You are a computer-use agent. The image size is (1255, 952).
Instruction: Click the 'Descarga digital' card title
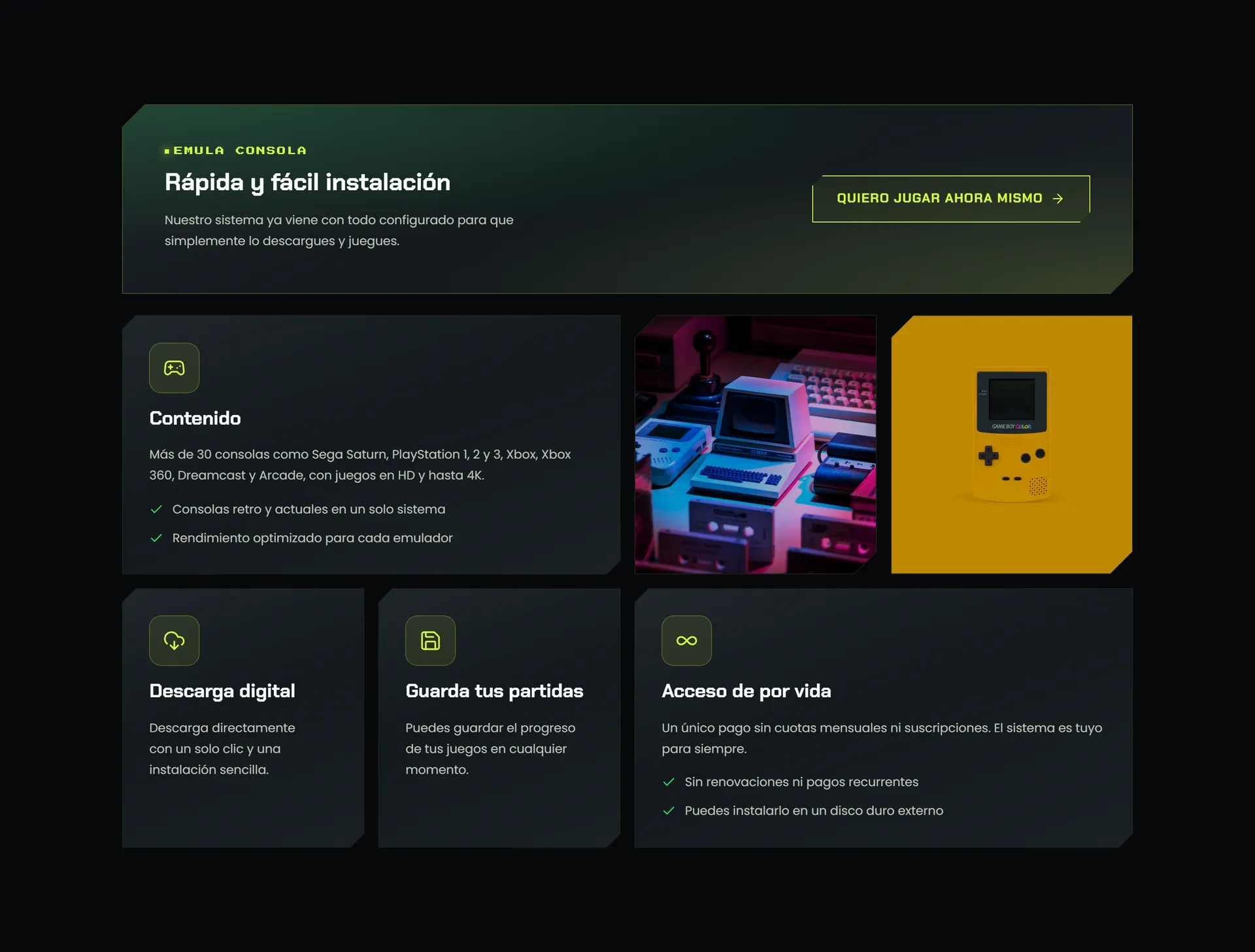click(222, 691)
